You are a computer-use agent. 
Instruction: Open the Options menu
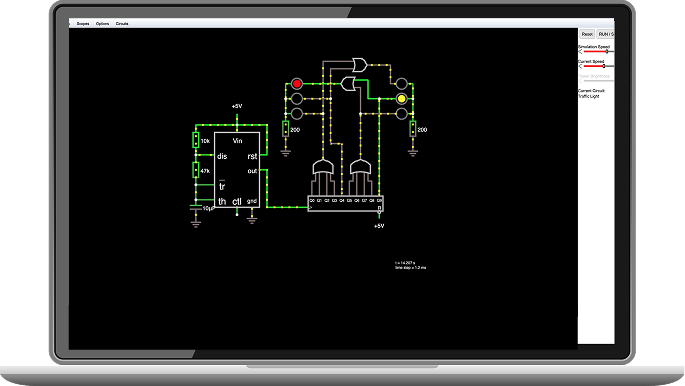point(103,24)
